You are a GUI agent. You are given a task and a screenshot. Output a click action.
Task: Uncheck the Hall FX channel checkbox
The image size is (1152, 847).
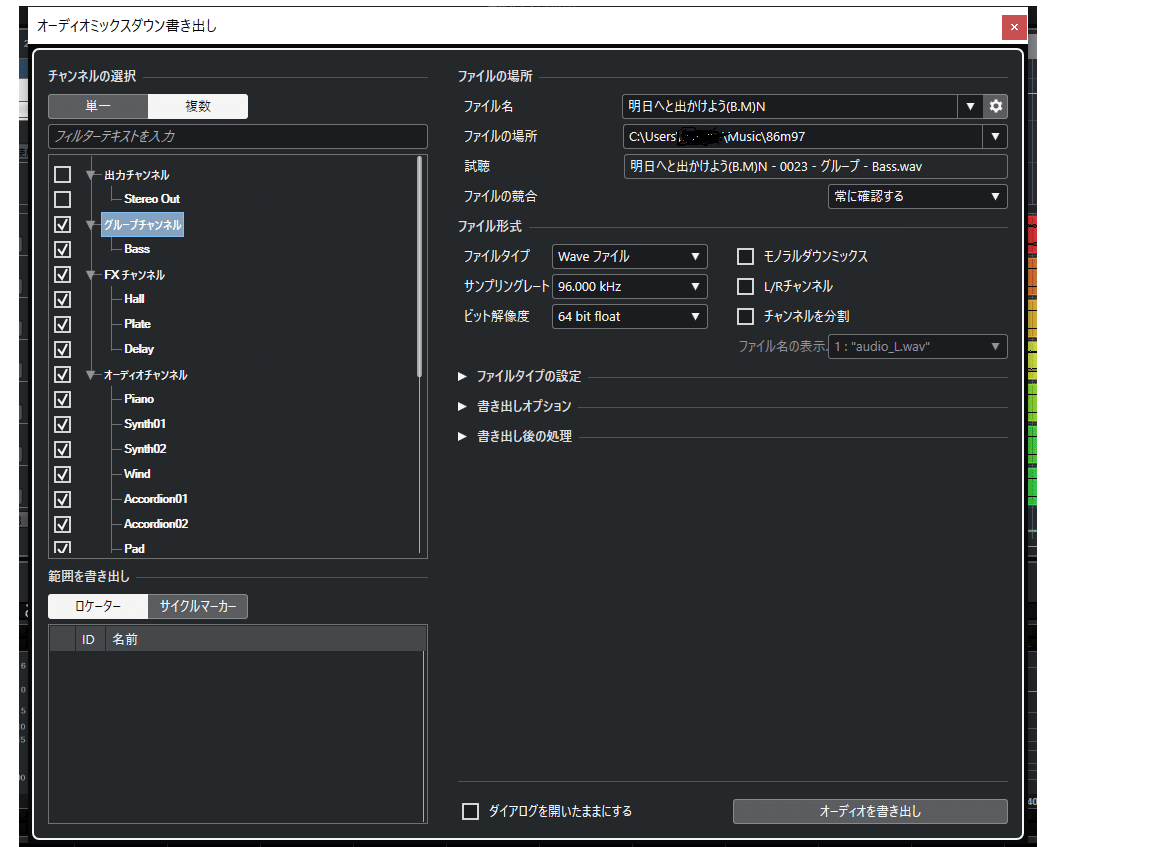tap(62, 300)
